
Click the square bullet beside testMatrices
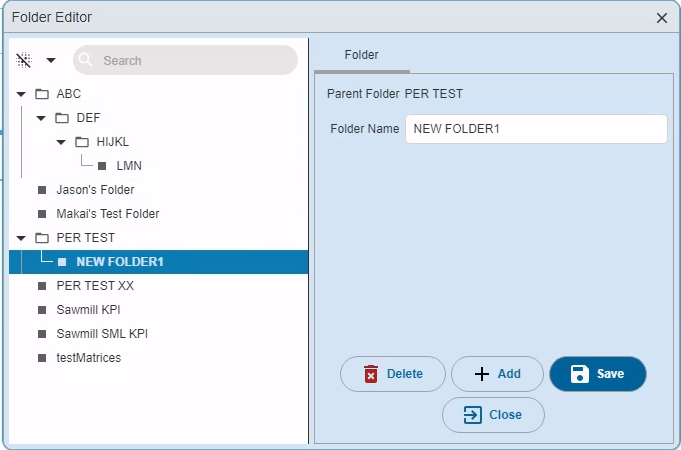click(x=42, y=358)
